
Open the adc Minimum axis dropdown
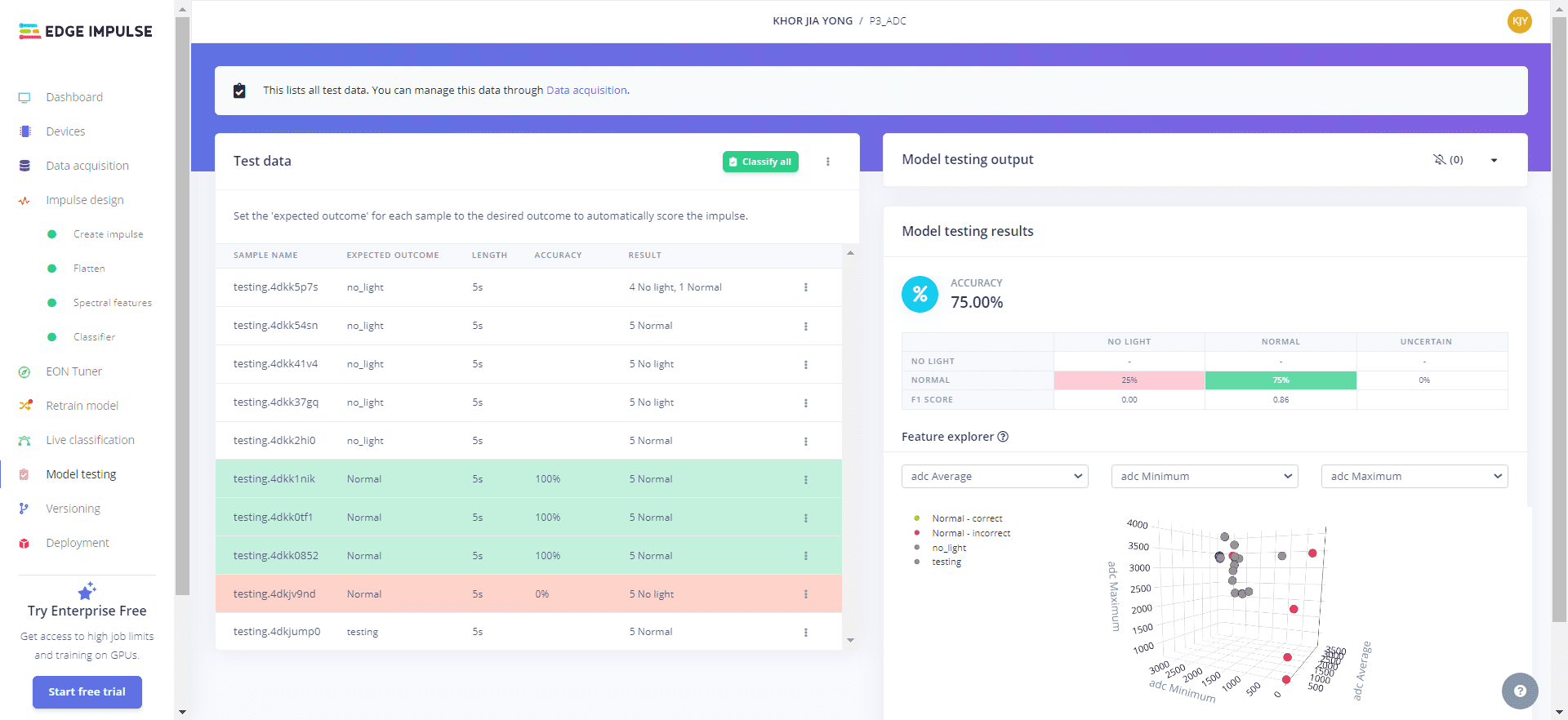coord(1204,476)
